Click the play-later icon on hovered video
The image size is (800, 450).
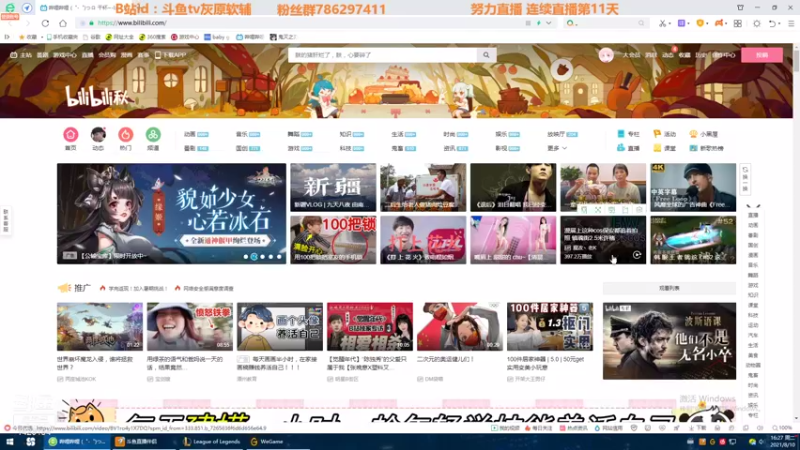click(x=637, y=255)
